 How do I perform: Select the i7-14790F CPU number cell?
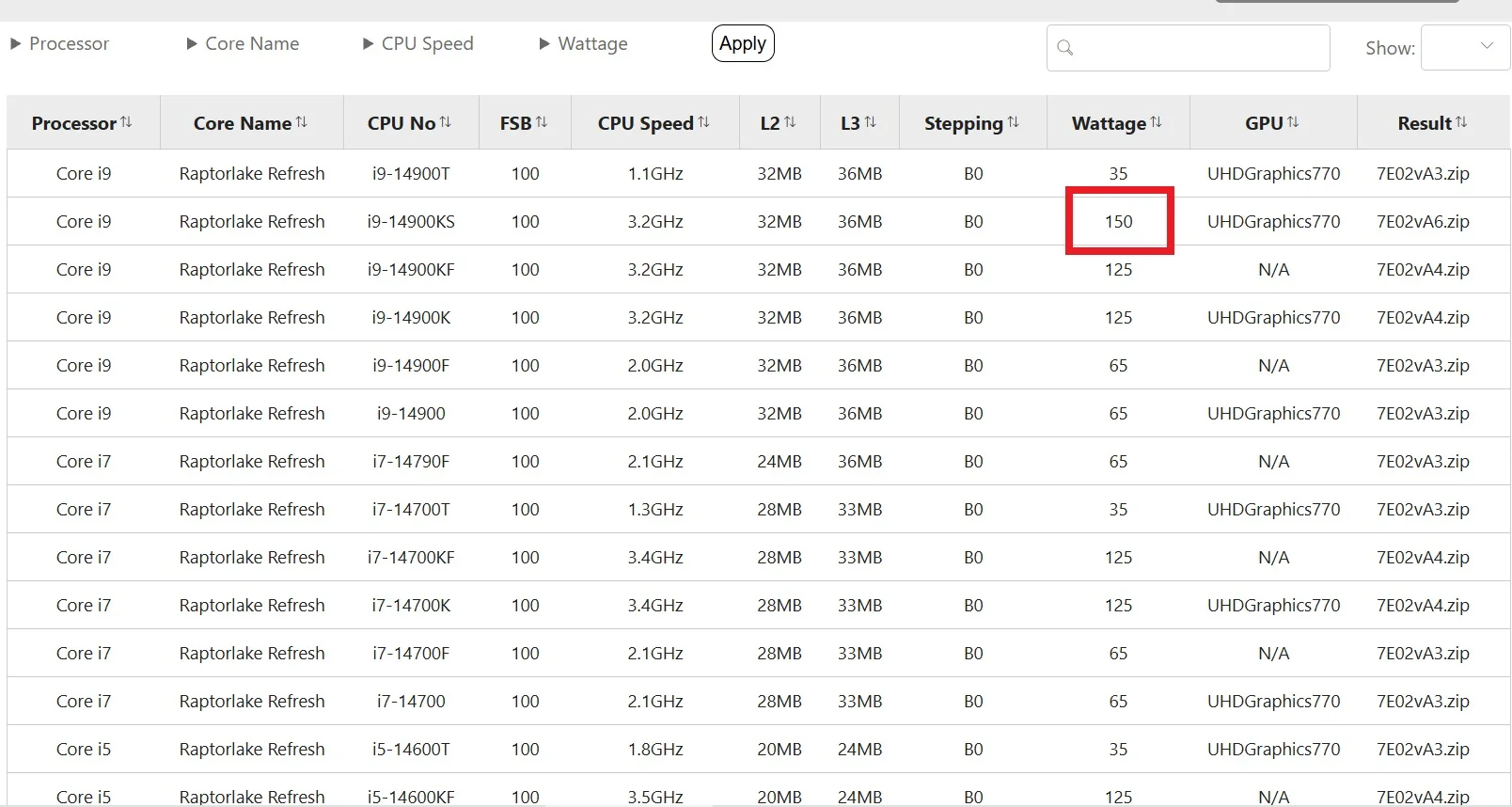tap(411, 462)
